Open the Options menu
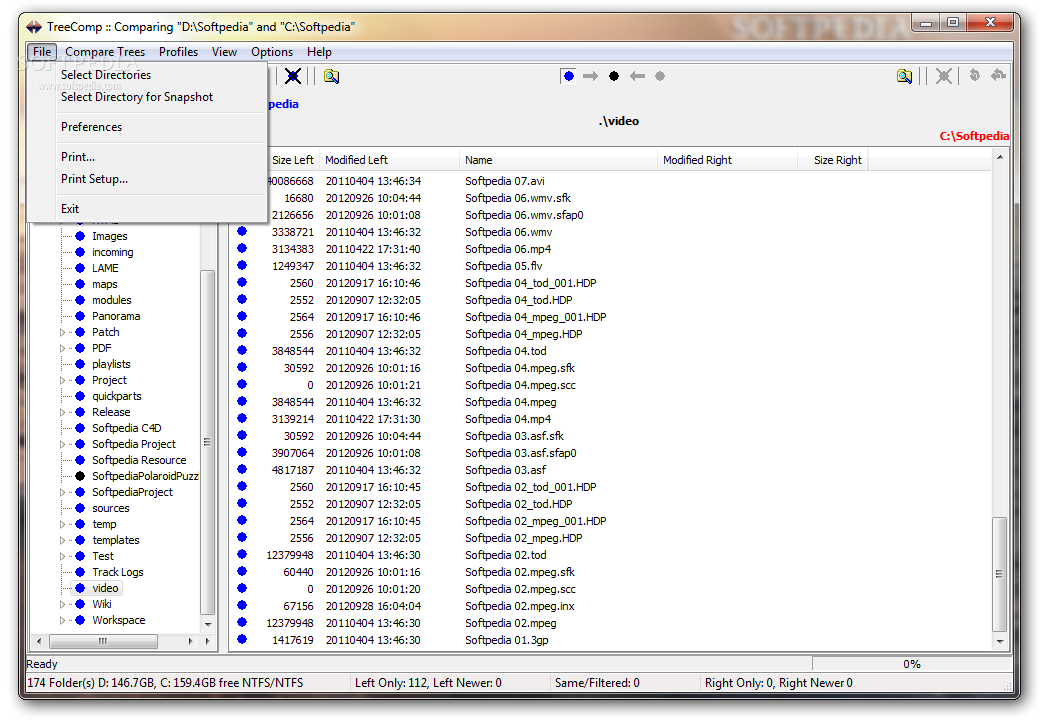 tap(272, 52)
